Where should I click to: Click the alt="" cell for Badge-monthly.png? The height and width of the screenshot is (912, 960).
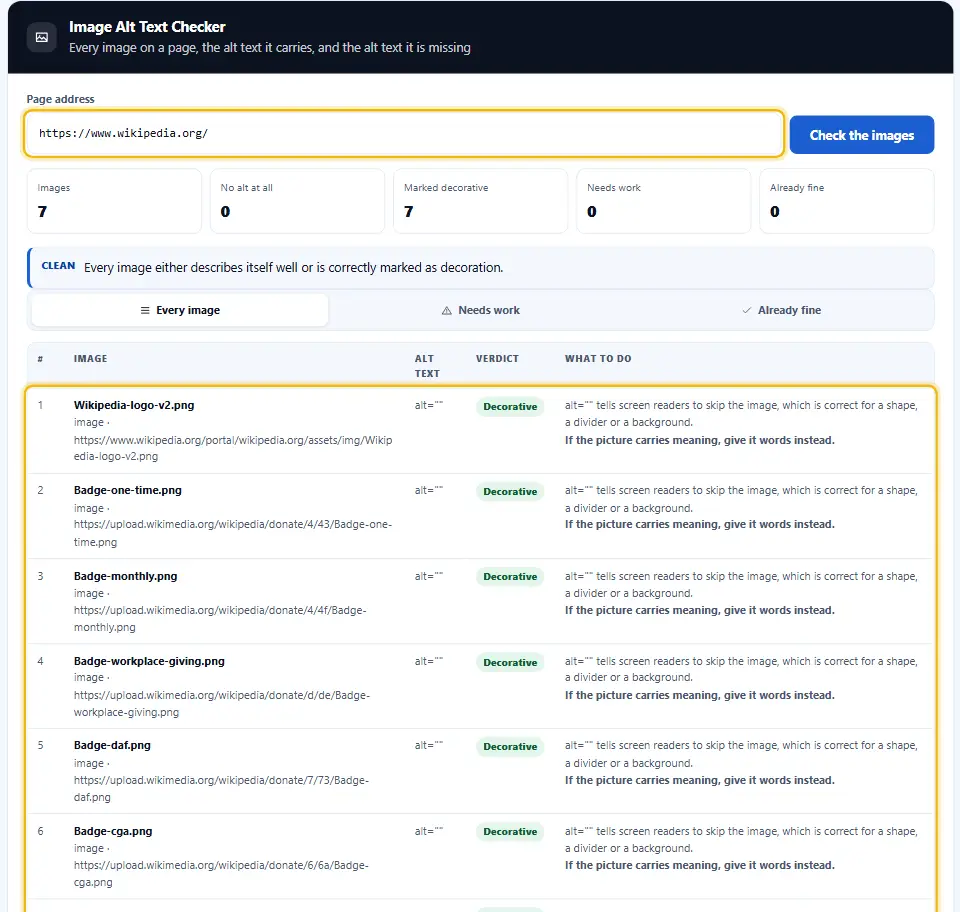(x=429, y=576)
